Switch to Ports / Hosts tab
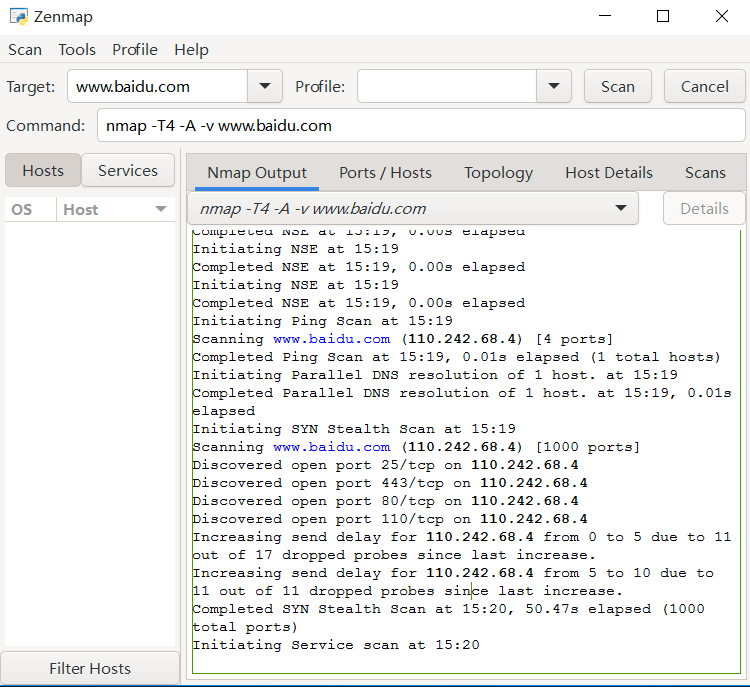 (x=386, y=173)
